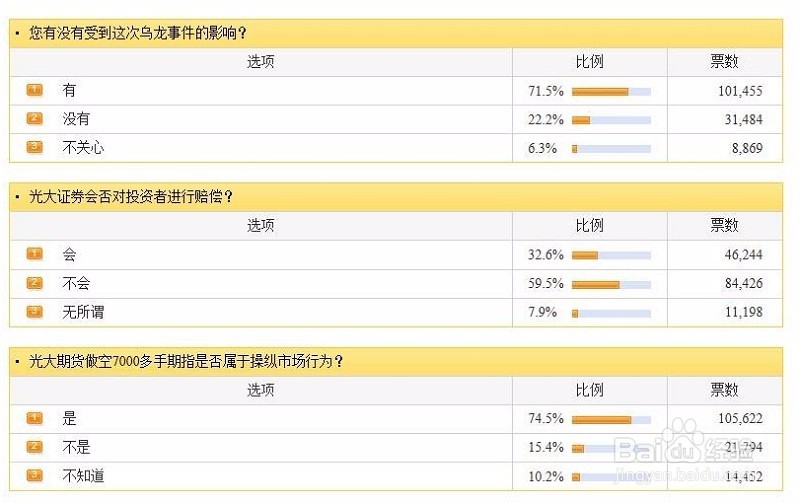The image size is (800, 503).
Task: Click the 光大期货做空7000多手期指 question title
Action: [x=187, y=361]
